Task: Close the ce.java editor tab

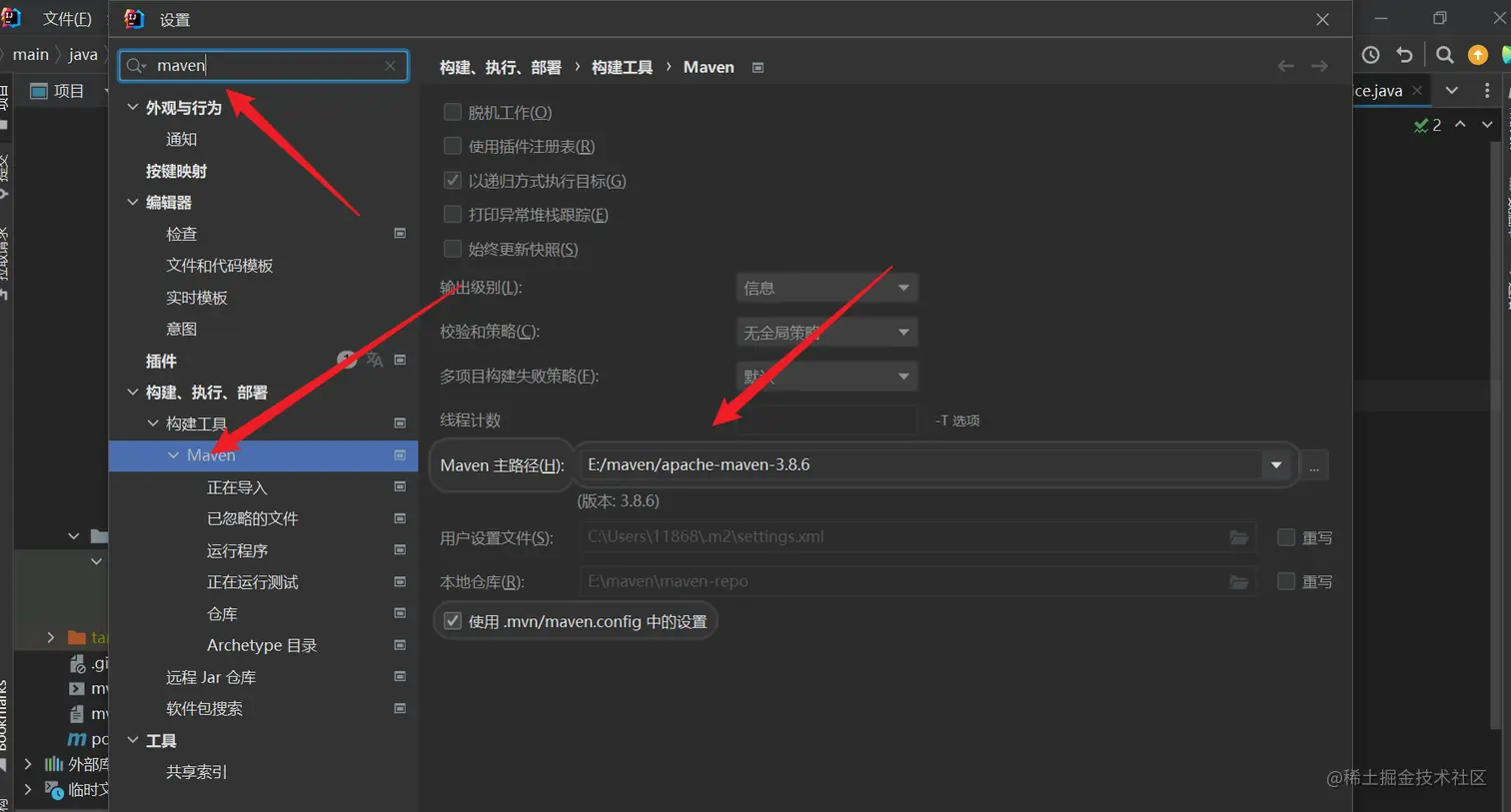Action: 1417,90
